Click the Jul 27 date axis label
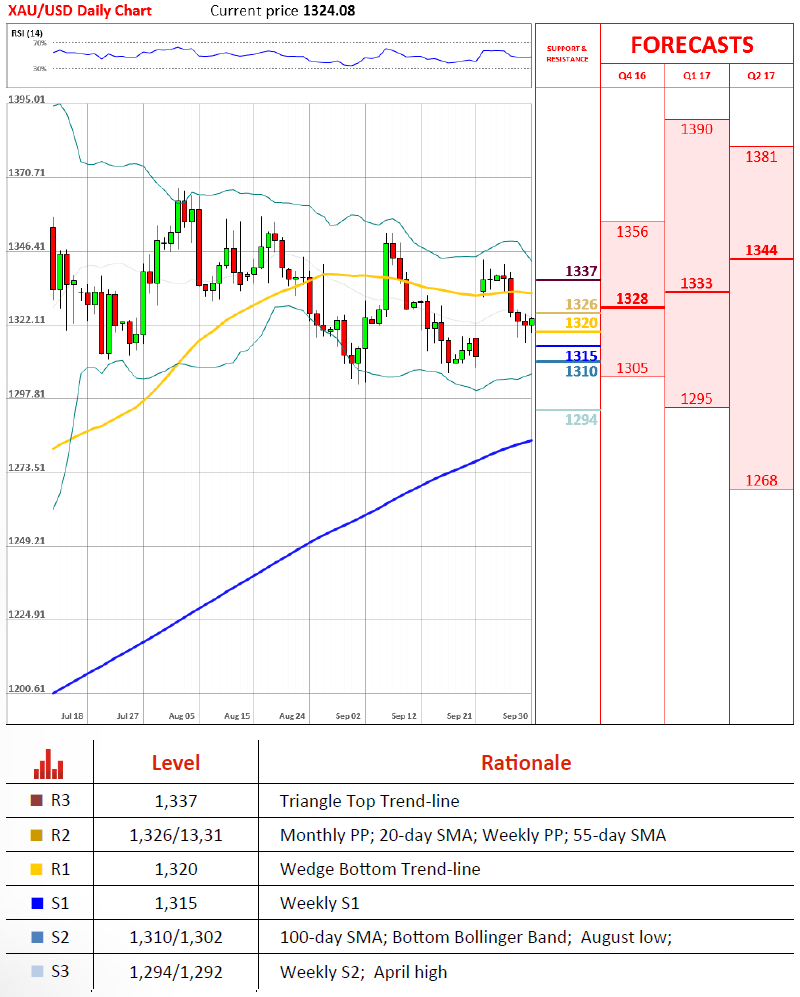The width and height of the screenshot is (800, 997). [127, 716]
